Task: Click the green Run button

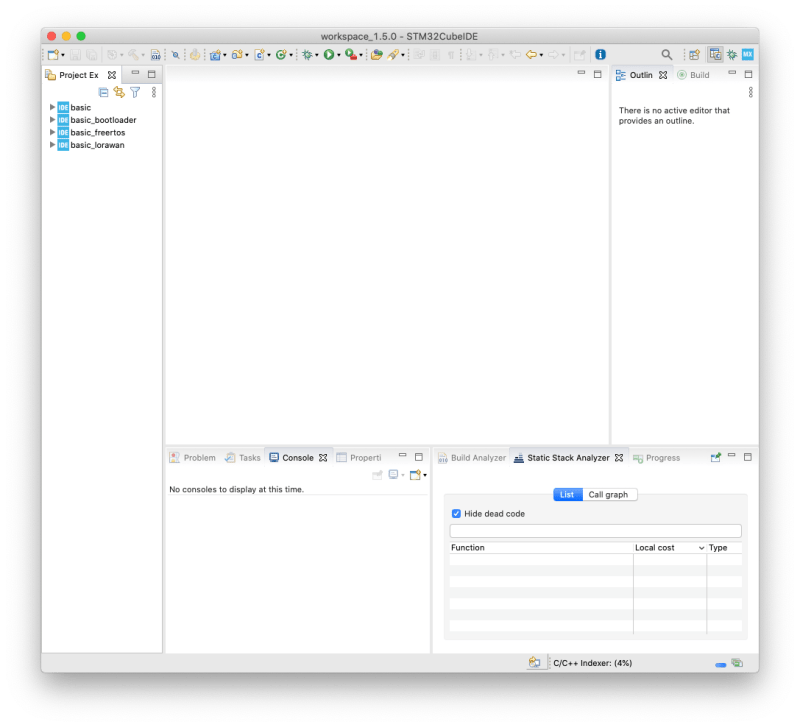Action: pos(329,55)
